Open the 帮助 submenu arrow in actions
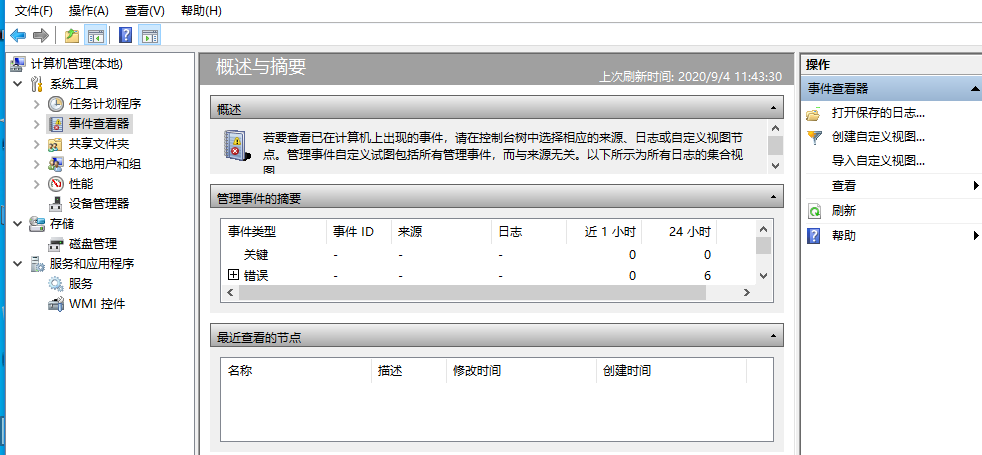 tap(976, 236)
